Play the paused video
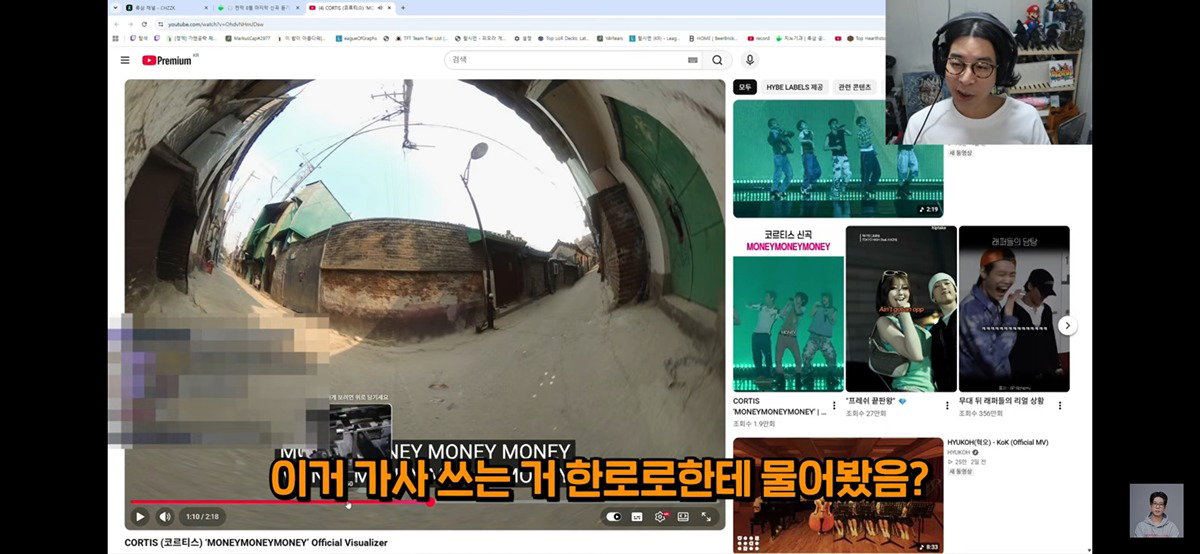The width and height of the screenshot is (1200, 554). coord(140,517)
